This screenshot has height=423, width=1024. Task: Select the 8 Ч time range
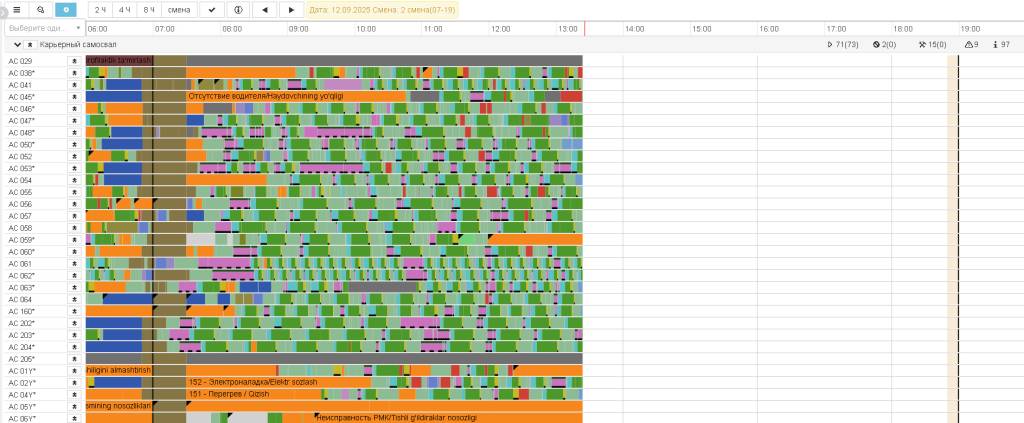click(x=148, y=9)
